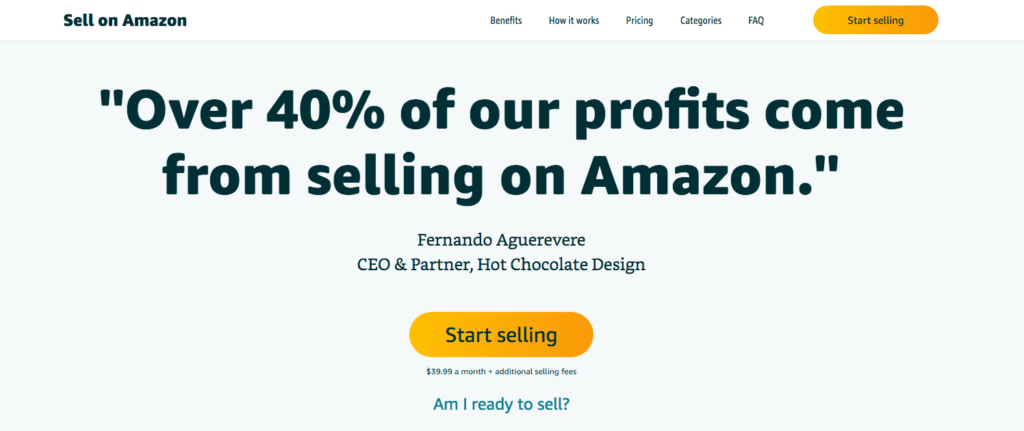Open the Benefits nav item
This screenshot has height=431, width=1024.
click(x=506, y=20)
